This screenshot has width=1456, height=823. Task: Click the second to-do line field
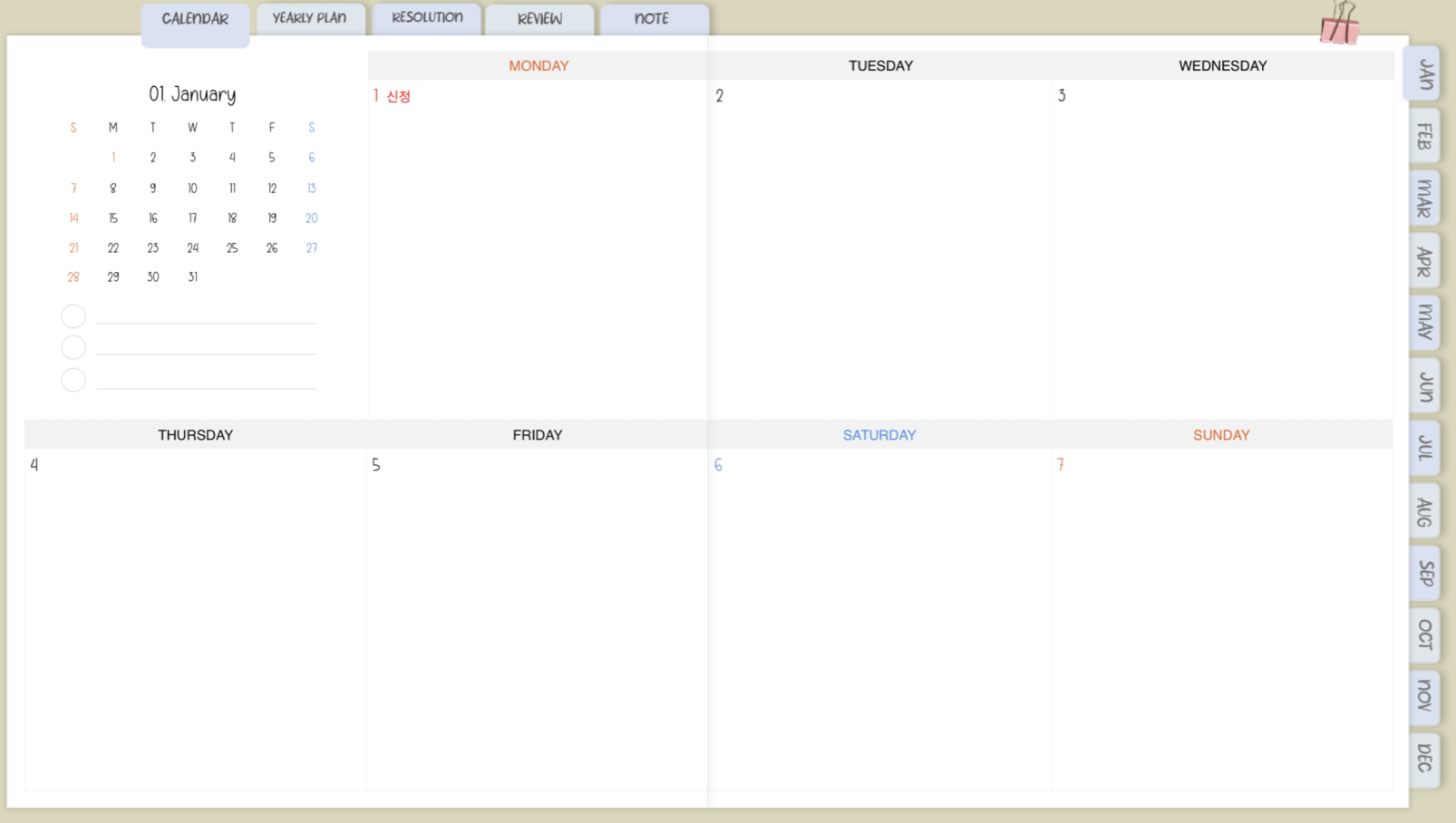click(x=207, y=346)
